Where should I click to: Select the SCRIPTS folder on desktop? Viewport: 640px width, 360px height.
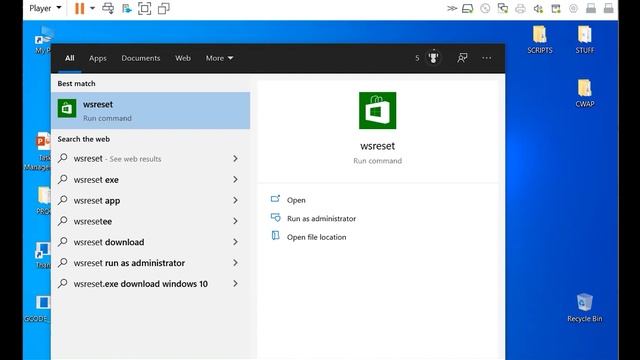coord(540,40)
